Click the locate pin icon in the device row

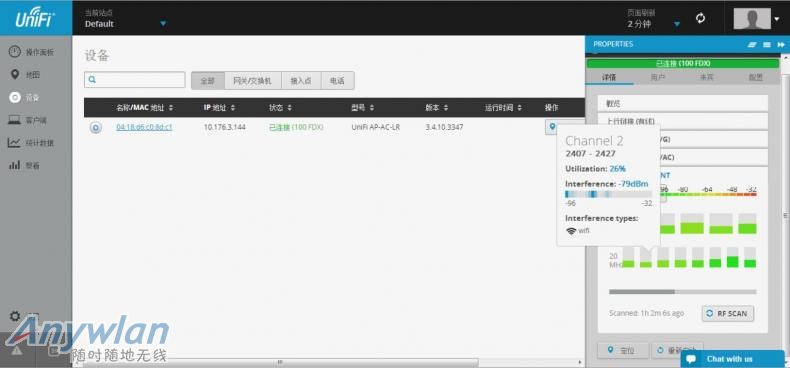click(552, 127)
